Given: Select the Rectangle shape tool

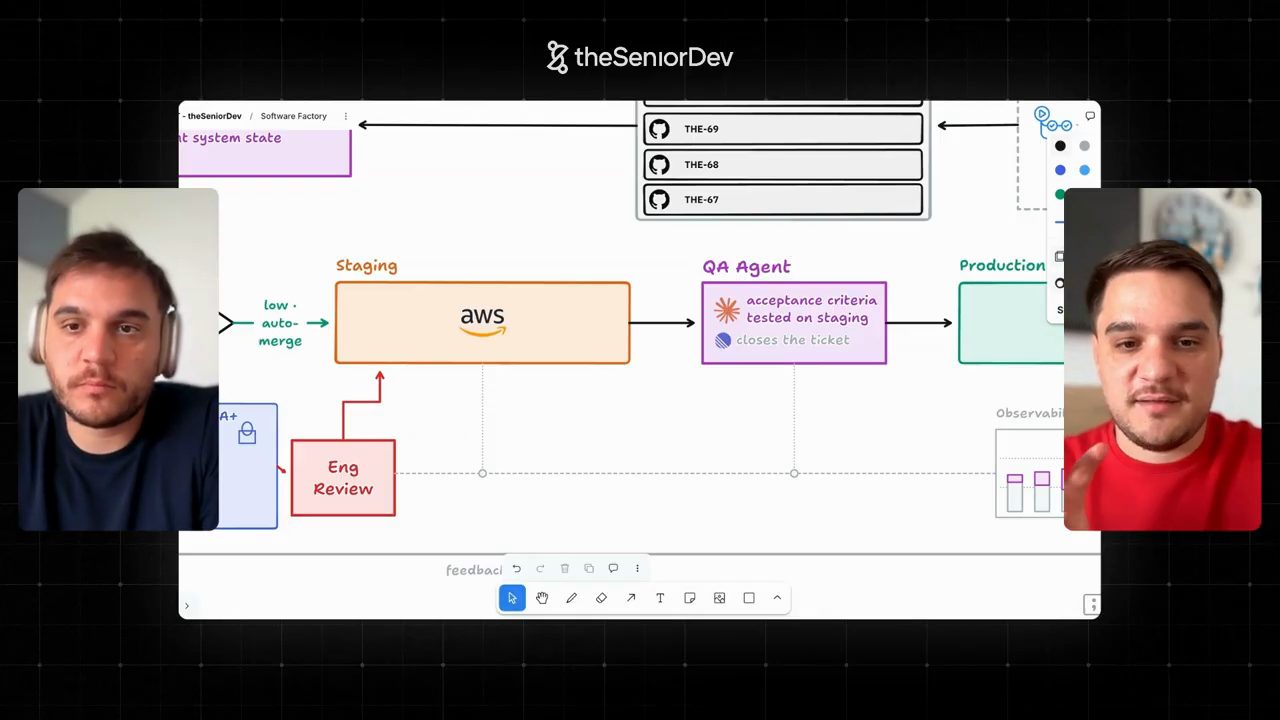Looking at the screenshot, I should coord(749,598).
